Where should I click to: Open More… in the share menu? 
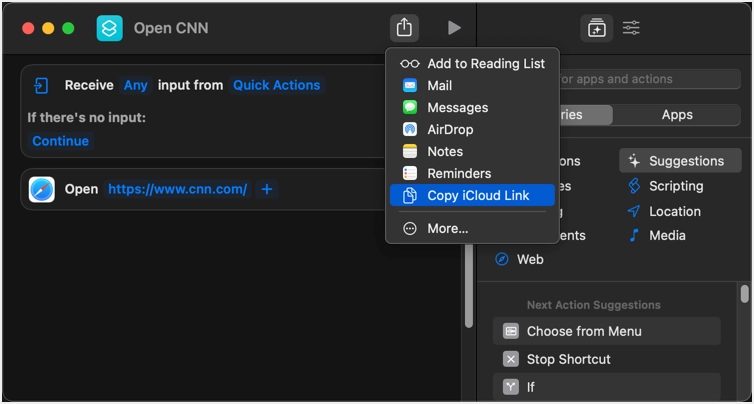(x=447, y=228)
